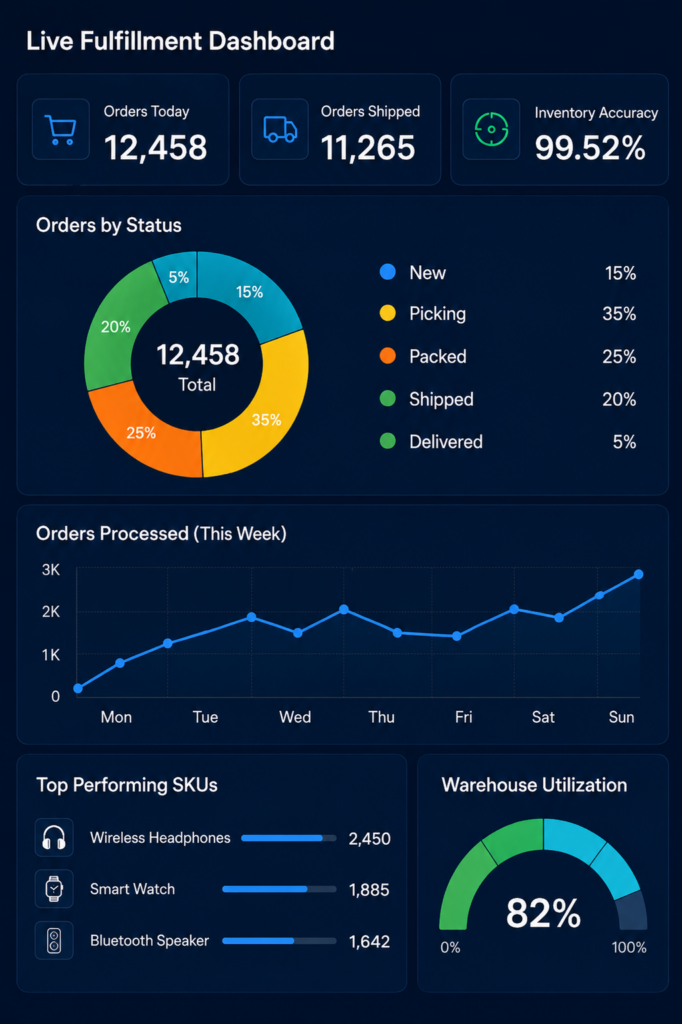Image resolution: width=682 pixels, height=1024 pixels.
Task: Click the 12,458 Total donut center
Action: tap(197, 366)
